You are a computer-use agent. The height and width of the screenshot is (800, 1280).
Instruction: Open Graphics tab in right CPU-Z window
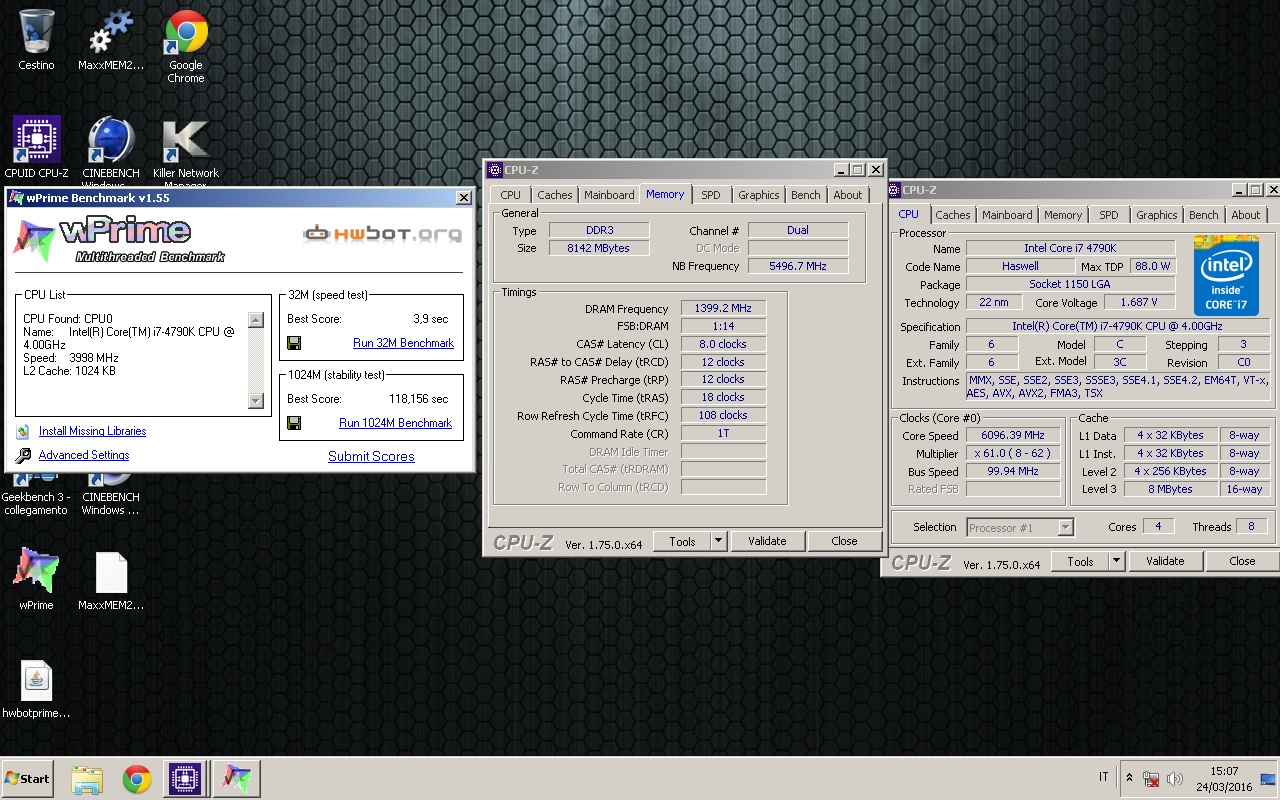(1157, 215)
